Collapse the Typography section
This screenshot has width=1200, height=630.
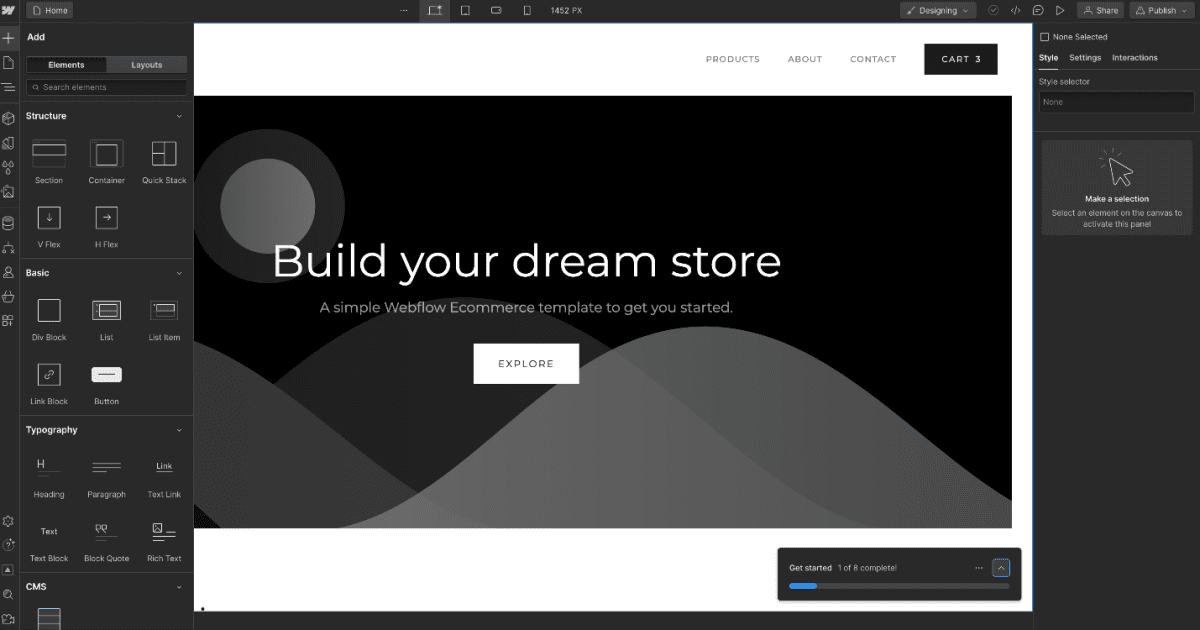tap(179, 430)
